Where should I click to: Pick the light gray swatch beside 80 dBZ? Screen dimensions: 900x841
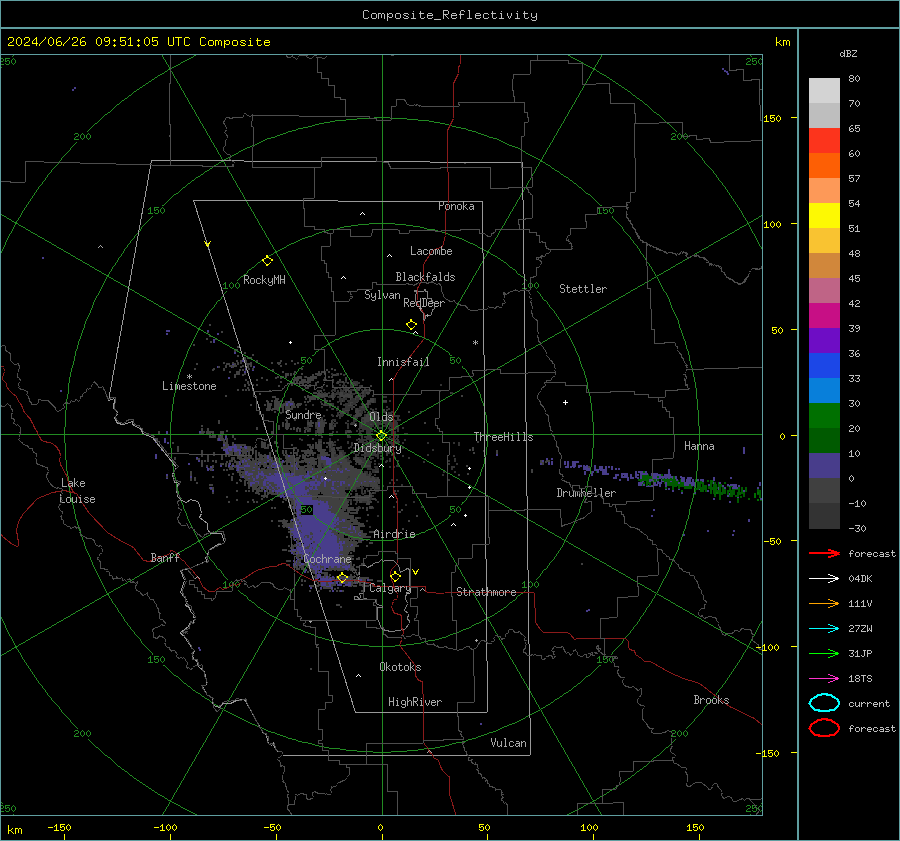pos(824,91)
